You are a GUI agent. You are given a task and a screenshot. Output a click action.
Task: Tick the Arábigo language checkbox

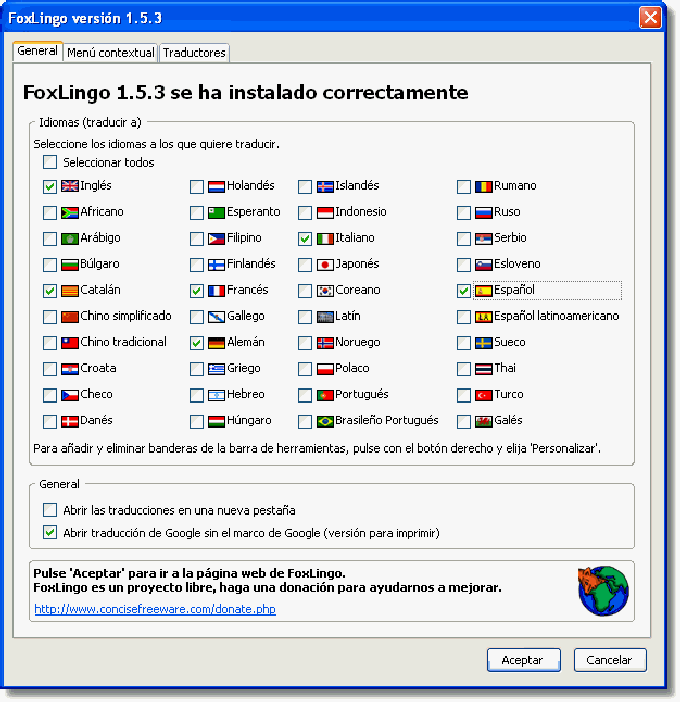click(x=50, y=239)
